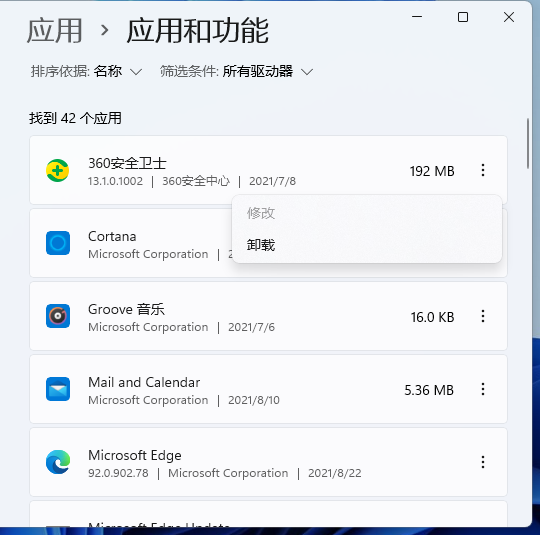Open more options for 360安全卫士

point(483,170)
